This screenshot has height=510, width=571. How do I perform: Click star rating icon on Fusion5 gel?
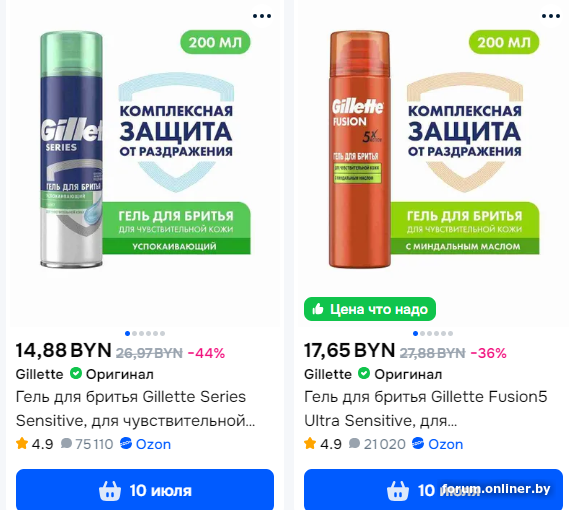click(310, 443)
